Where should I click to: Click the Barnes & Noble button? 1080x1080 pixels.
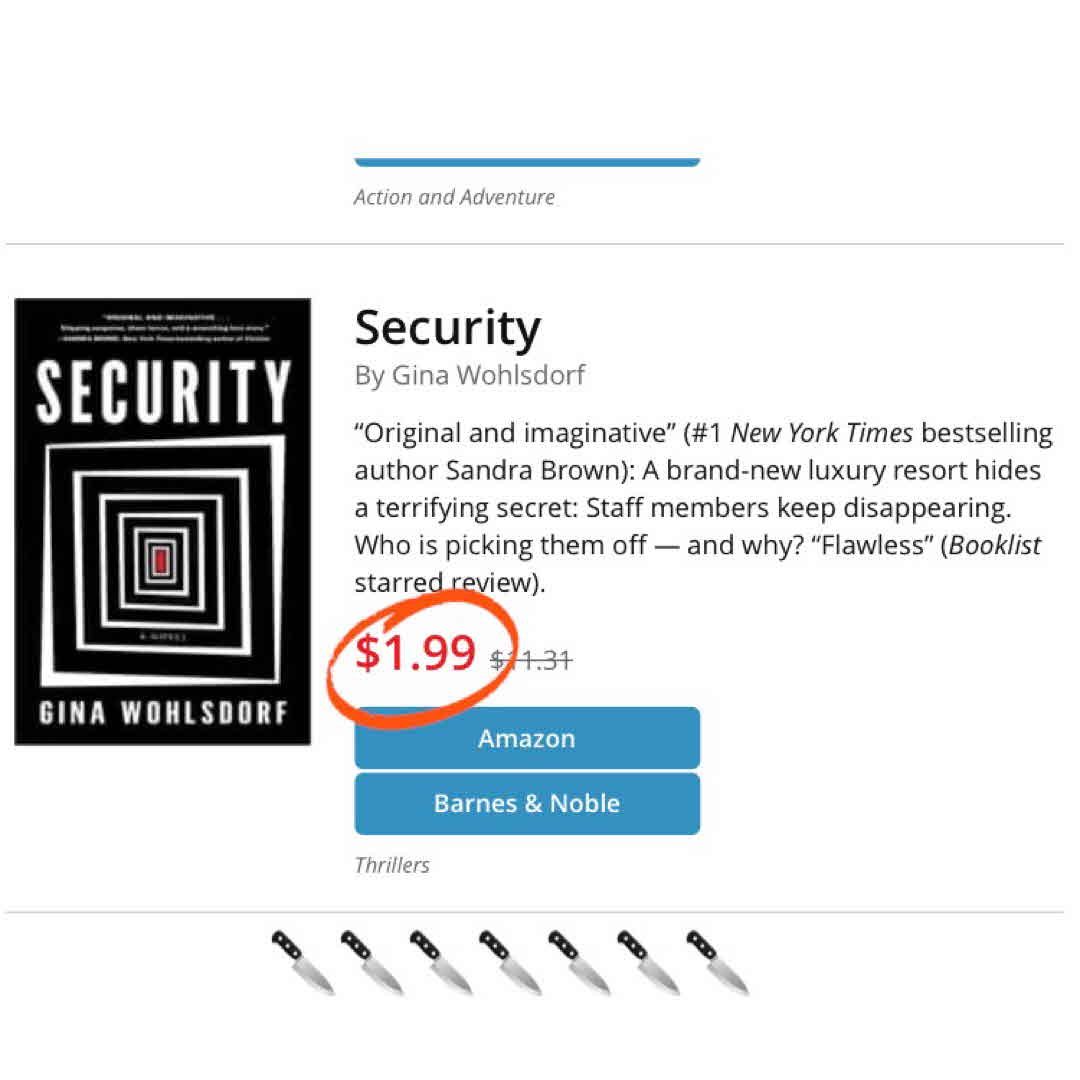tap(527, 803)
